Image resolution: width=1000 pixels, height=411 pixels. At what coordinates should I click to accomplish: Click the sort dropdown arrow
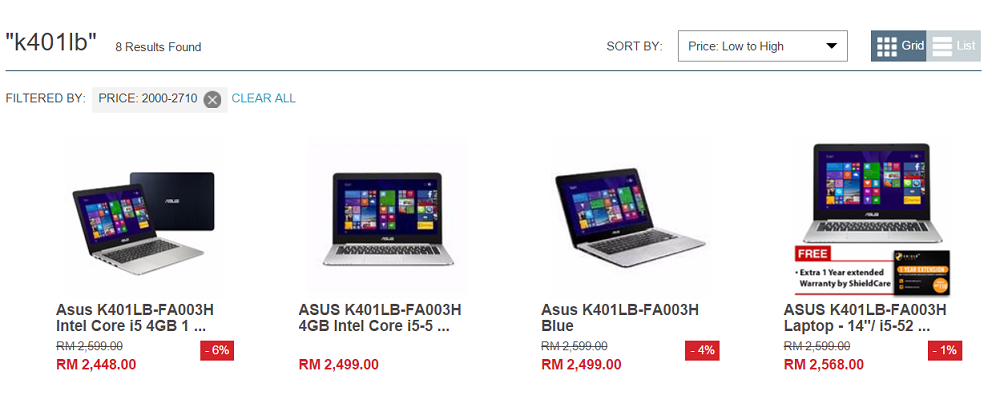pyautogui.click(x=831, y=46)
